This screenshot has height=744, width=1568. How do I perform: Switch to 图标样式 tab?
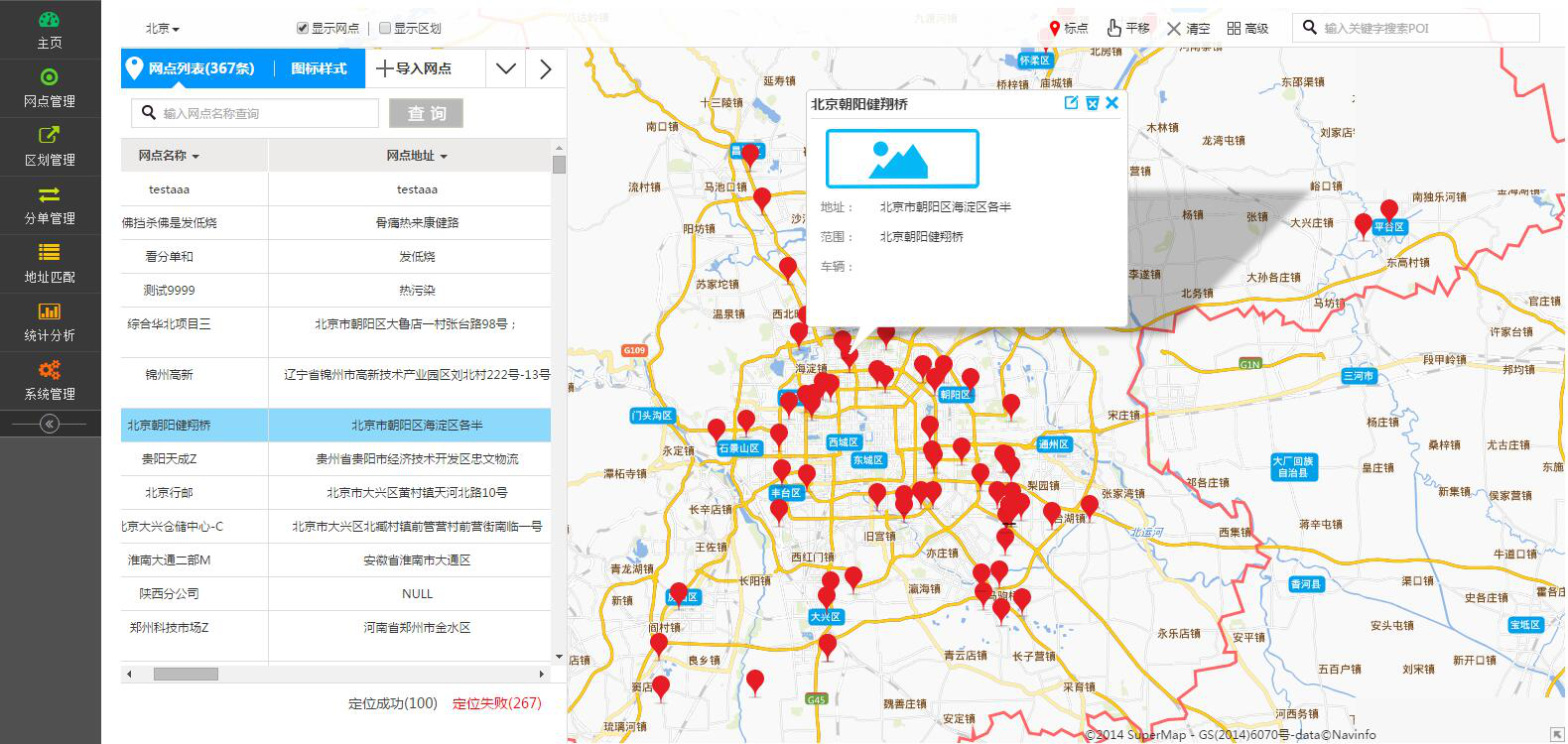319,68
